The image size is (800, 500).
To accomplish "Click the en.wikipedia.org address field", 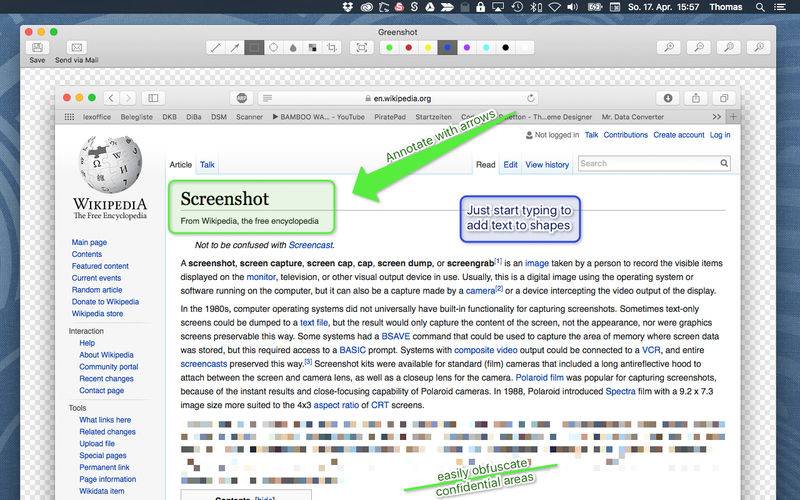I will click(398, 98).
